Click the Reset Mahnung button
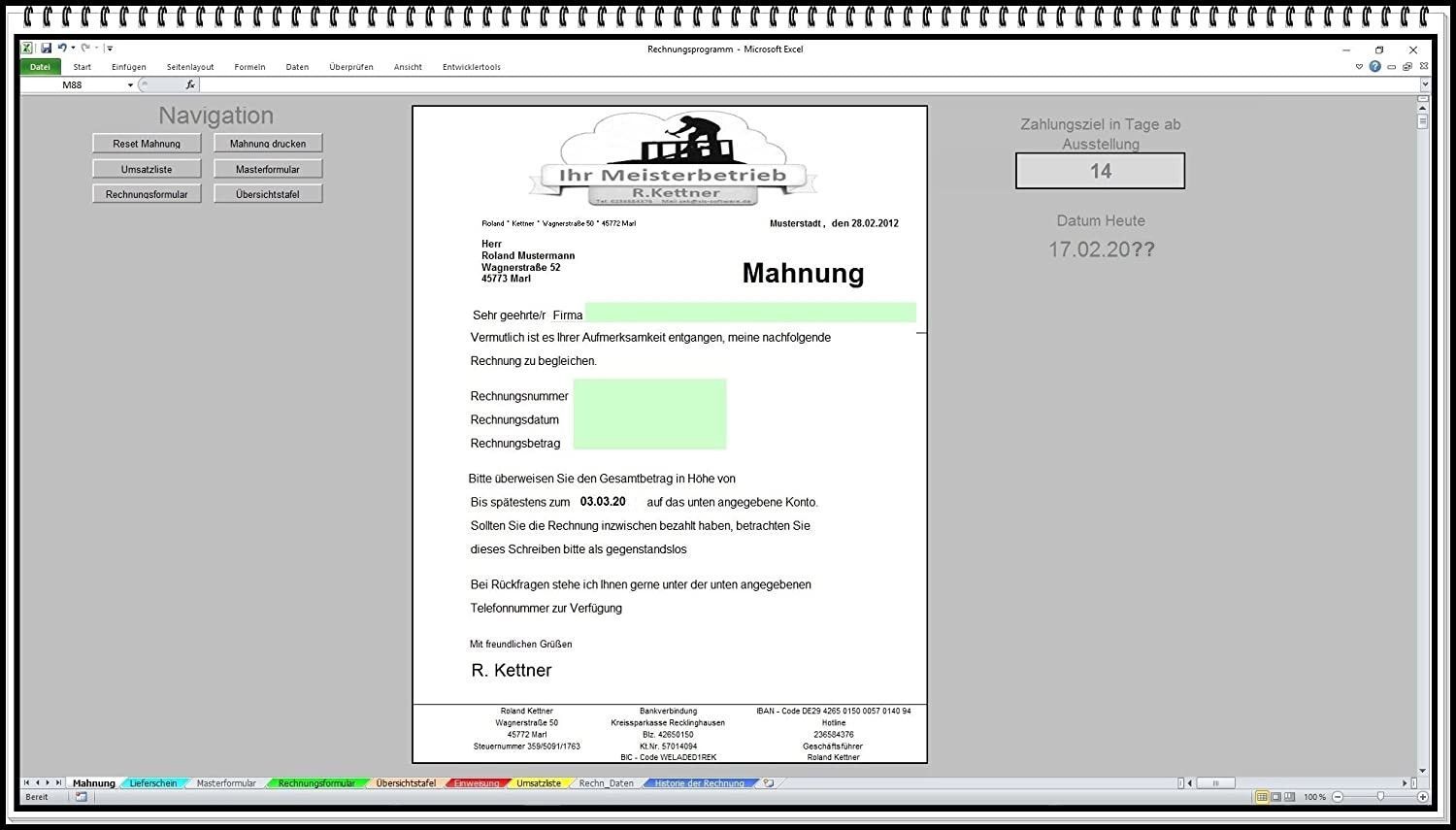 point(147,144)
